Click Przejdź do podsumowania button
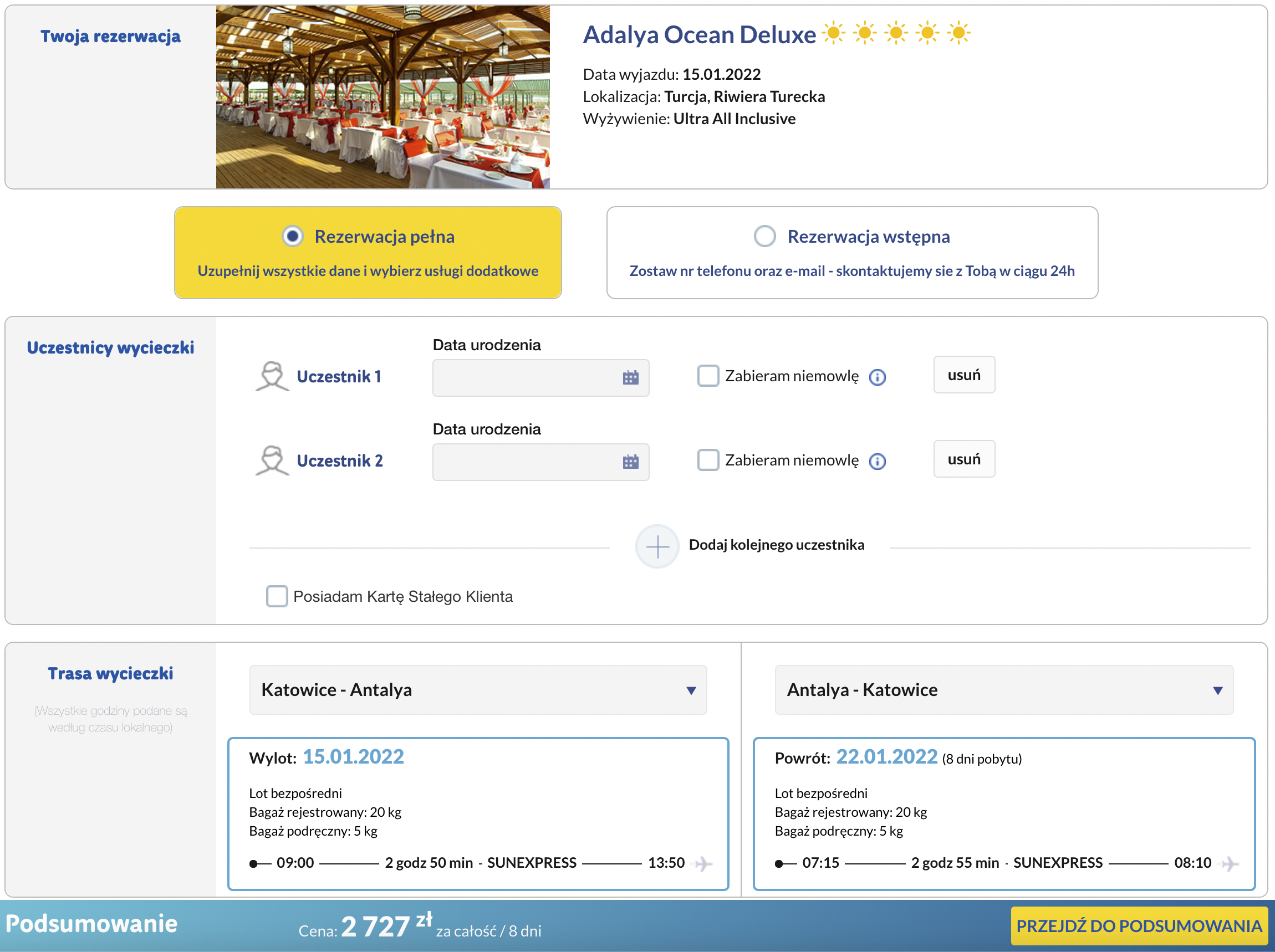This screenshot has width=1275, height=952. [x=1139, y=926]
